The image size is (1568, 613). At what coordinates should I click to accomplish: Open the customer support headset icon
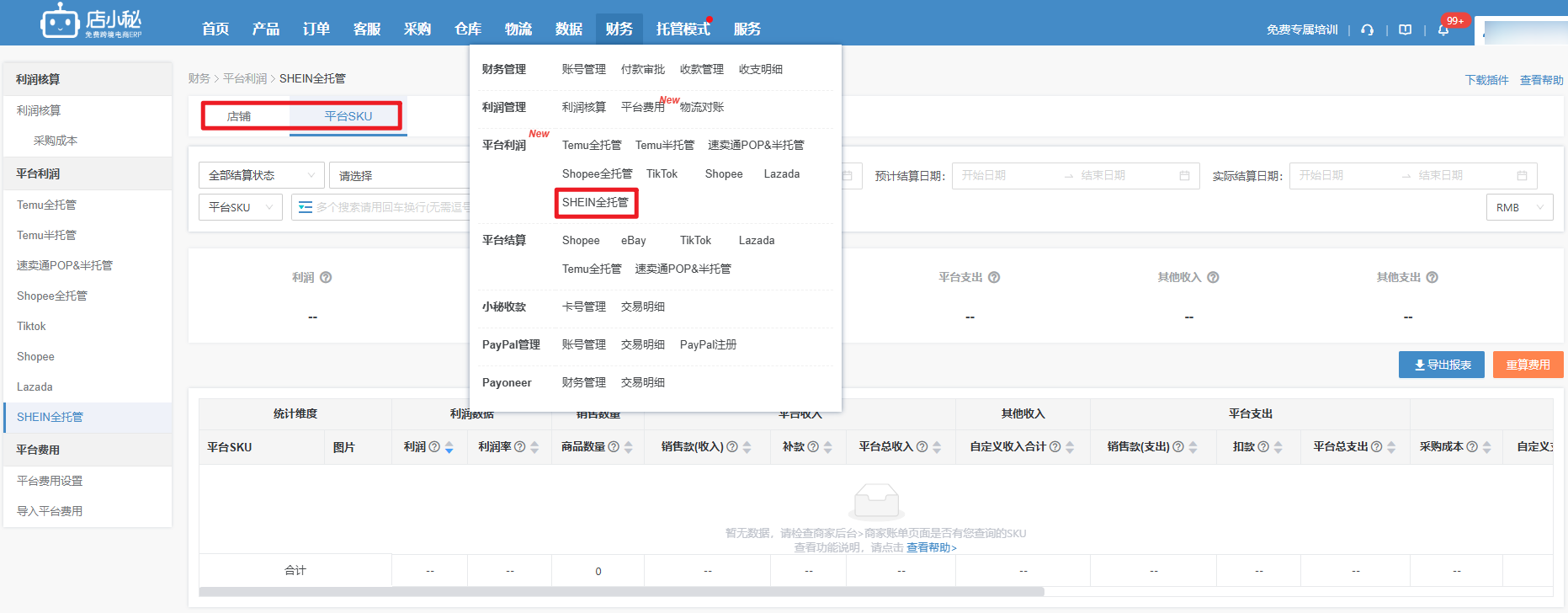(x=1367, y=29)
